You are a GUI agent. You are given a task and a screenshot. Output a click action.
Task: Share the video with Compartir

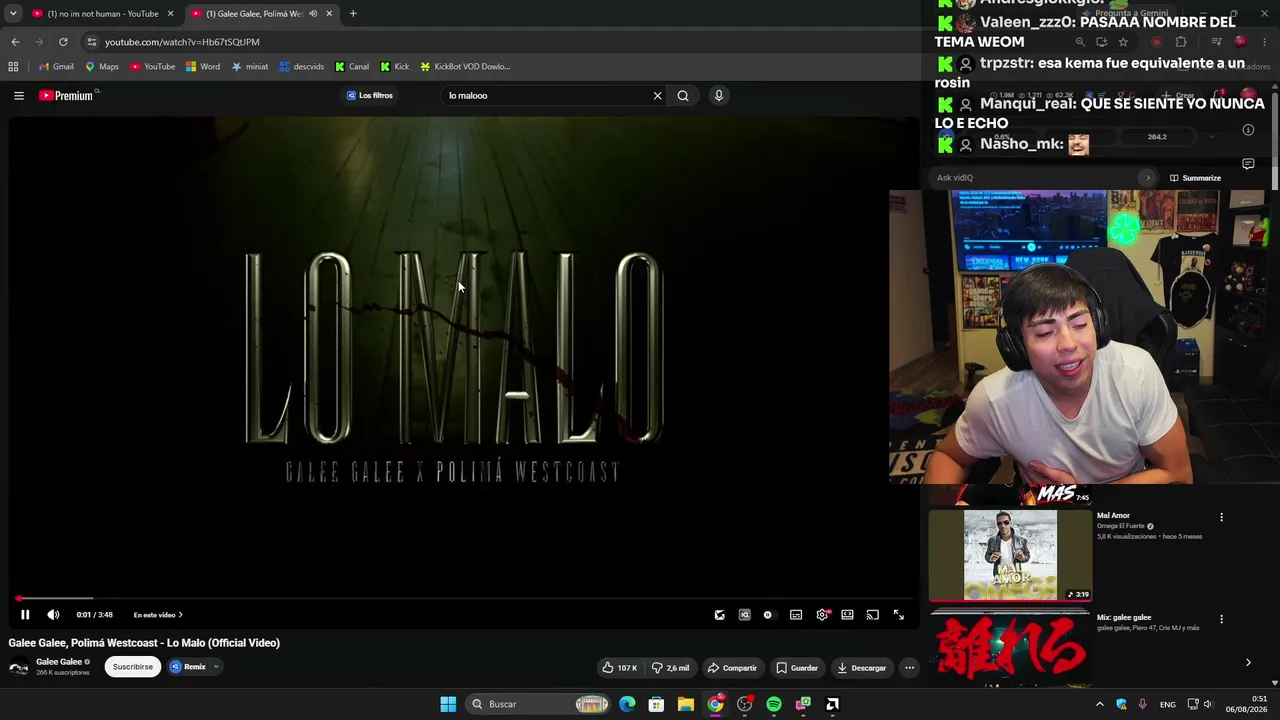point(732,667)
